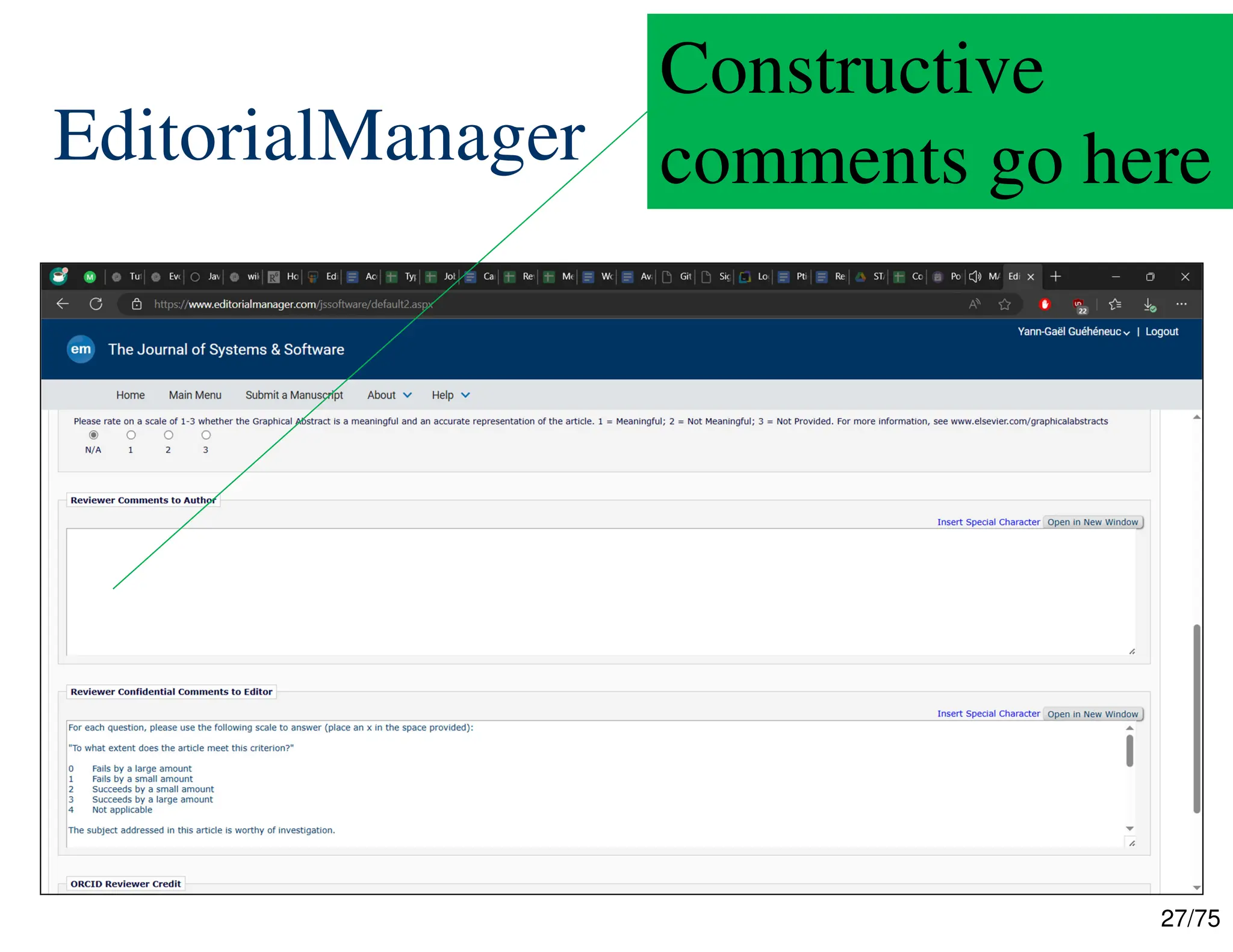Screen dimensions: 1233x952
Task: Open editor comments in new window
Action: click(x=1093, y=714)
